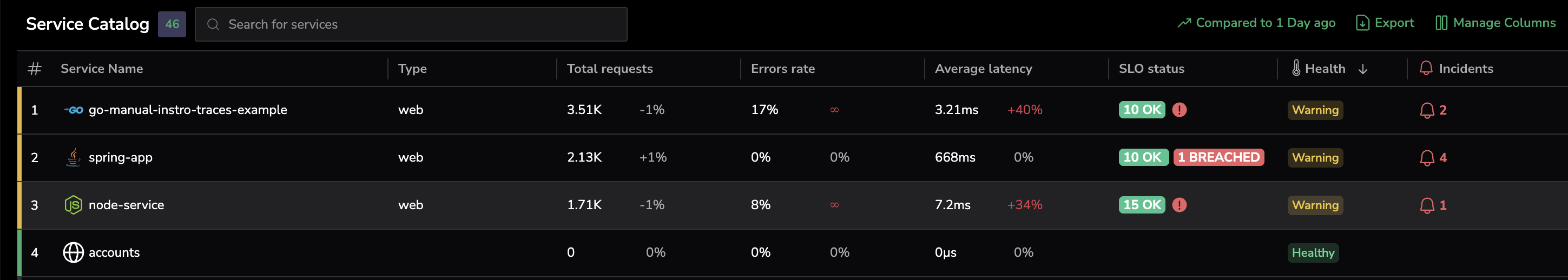
Task: Toggle Health column sort arrow
Action: tap(1363, 69)
